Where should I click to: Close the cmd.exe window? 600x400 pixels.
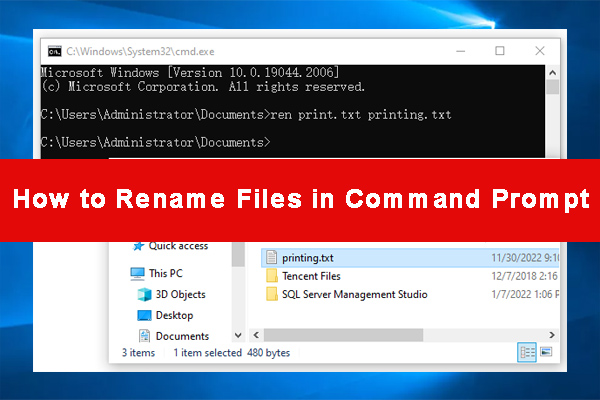pyautogui.click(x=540, y=51)
